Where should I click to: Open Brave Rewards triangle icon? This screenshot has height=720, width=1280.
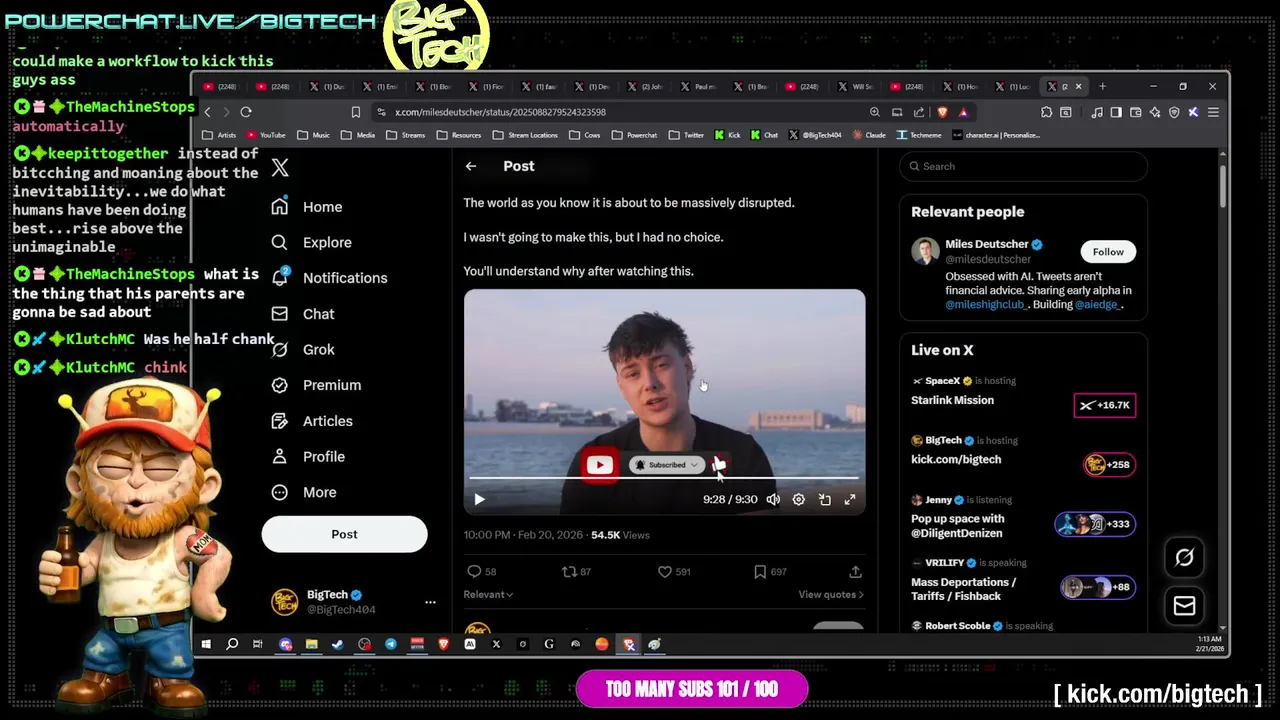point(963,112)
